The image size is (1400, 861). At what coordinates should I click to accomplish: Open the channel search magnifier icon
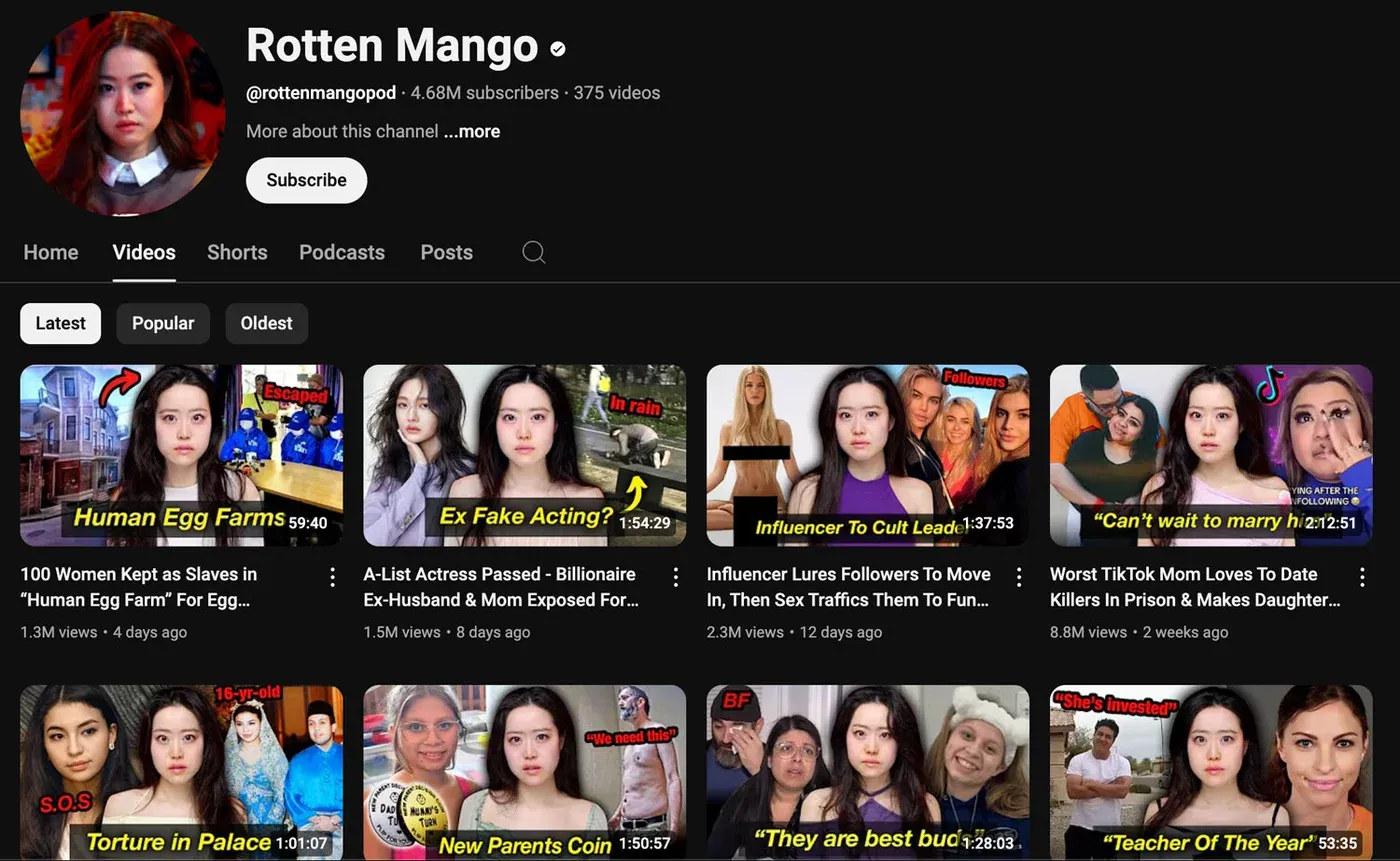pos(534,252)
